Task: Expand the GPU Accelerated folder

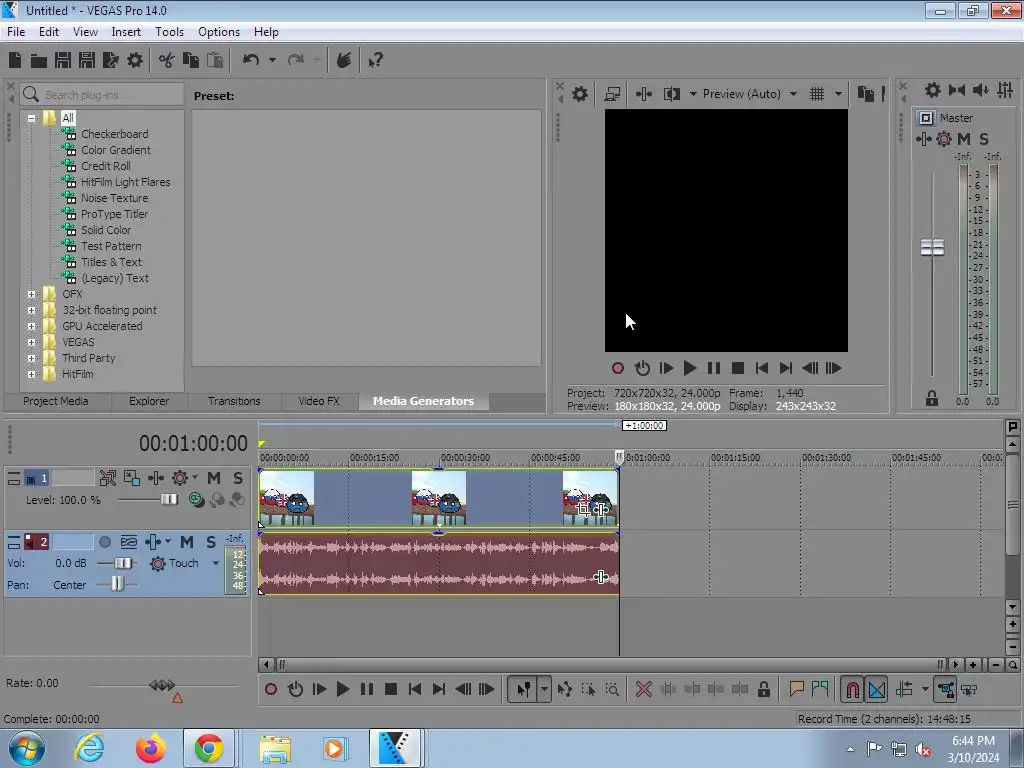Action: click(x=31, y=327)
